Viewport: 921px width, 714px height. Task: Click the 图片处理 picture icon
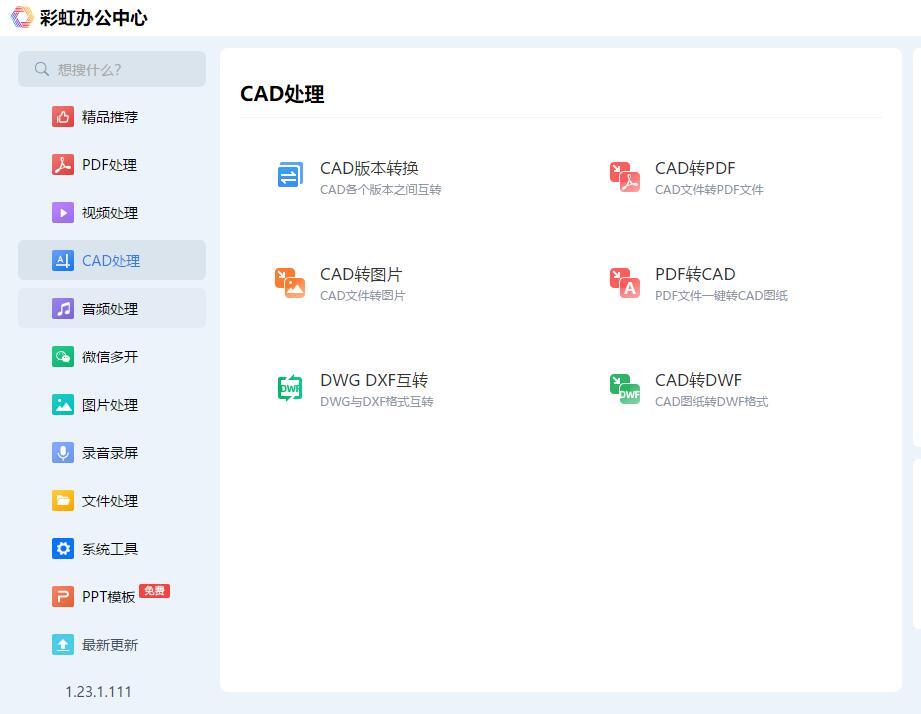[63, 405]
